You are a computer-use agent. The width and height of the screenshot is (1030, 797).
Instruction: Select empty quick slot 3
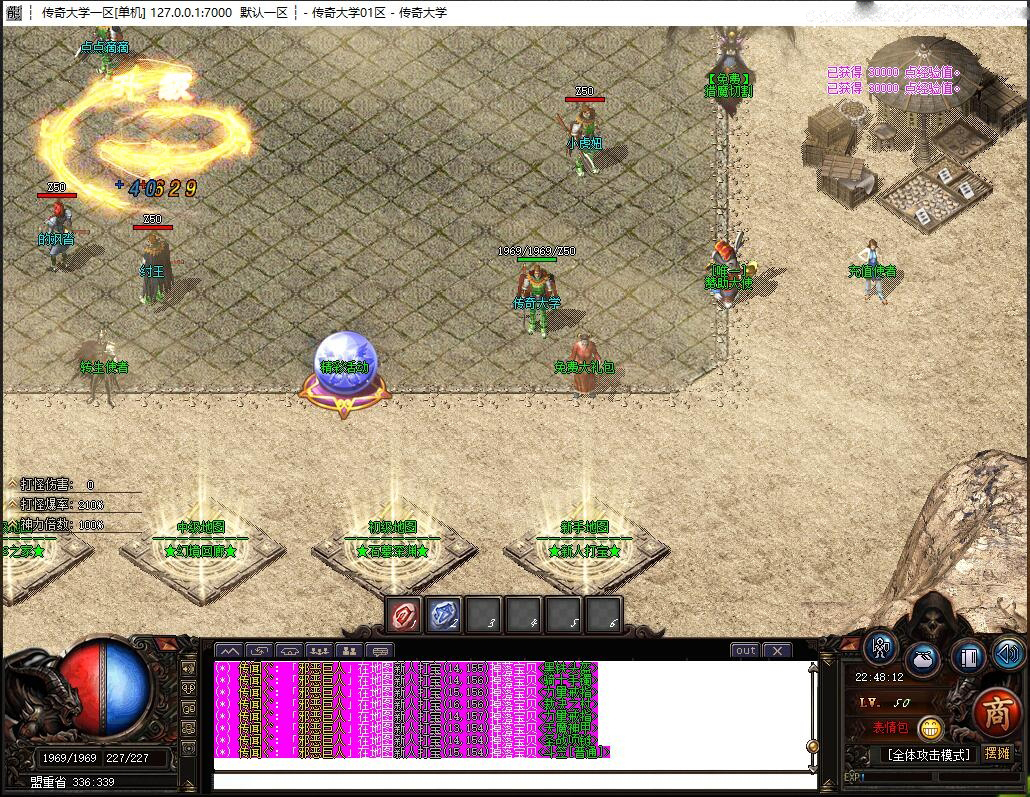(x=483, y=615)
